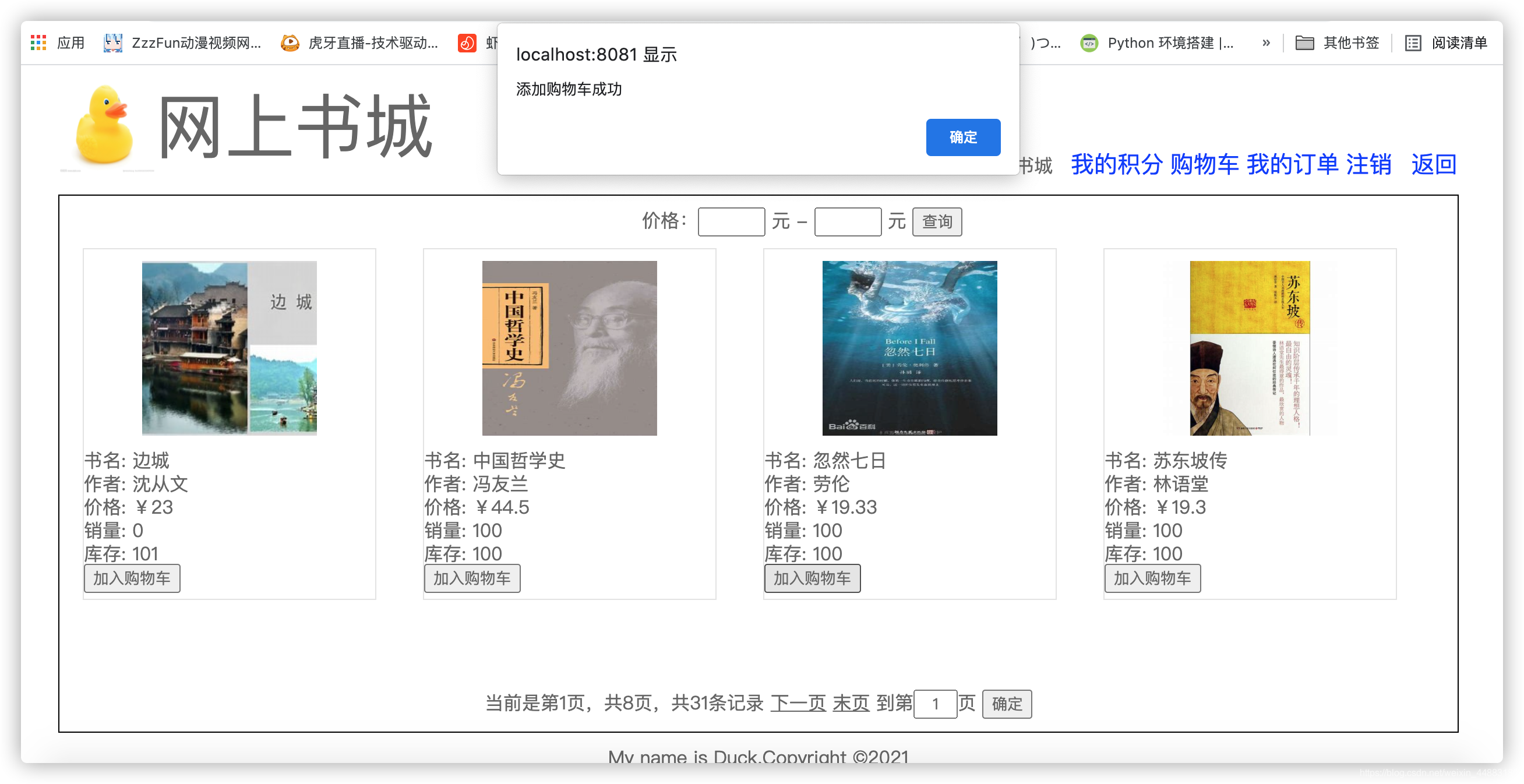Viewport: 1524px width, 784px height.
Task: Click the text 价格: ￥19.3
Action: 1155,507
